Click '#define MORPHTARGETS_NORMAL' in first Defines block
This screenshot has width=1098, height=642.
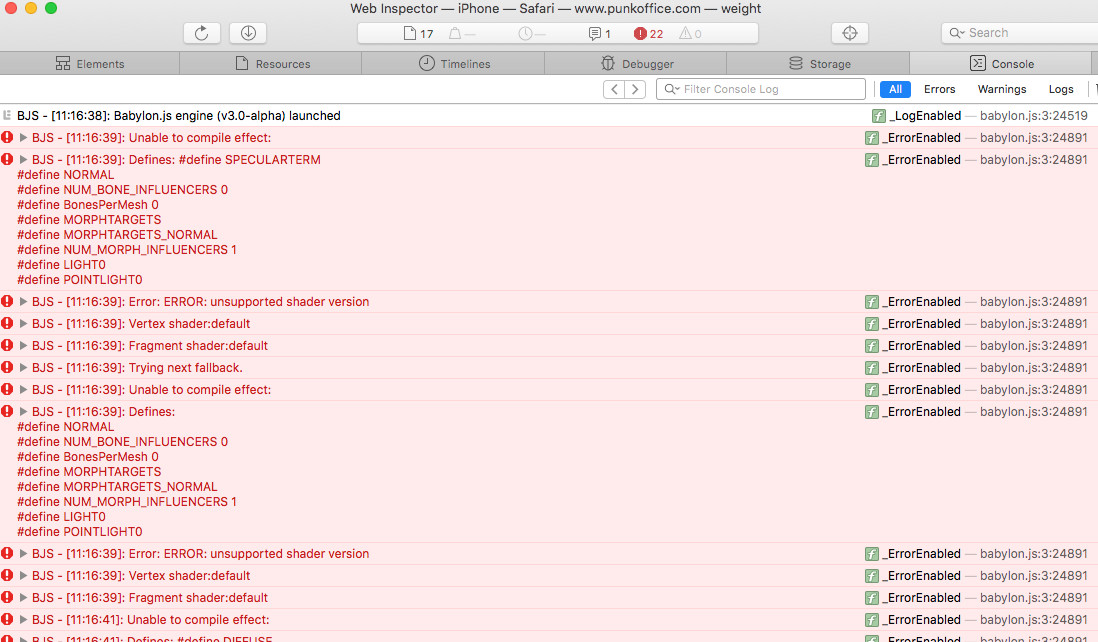(118, 235)
